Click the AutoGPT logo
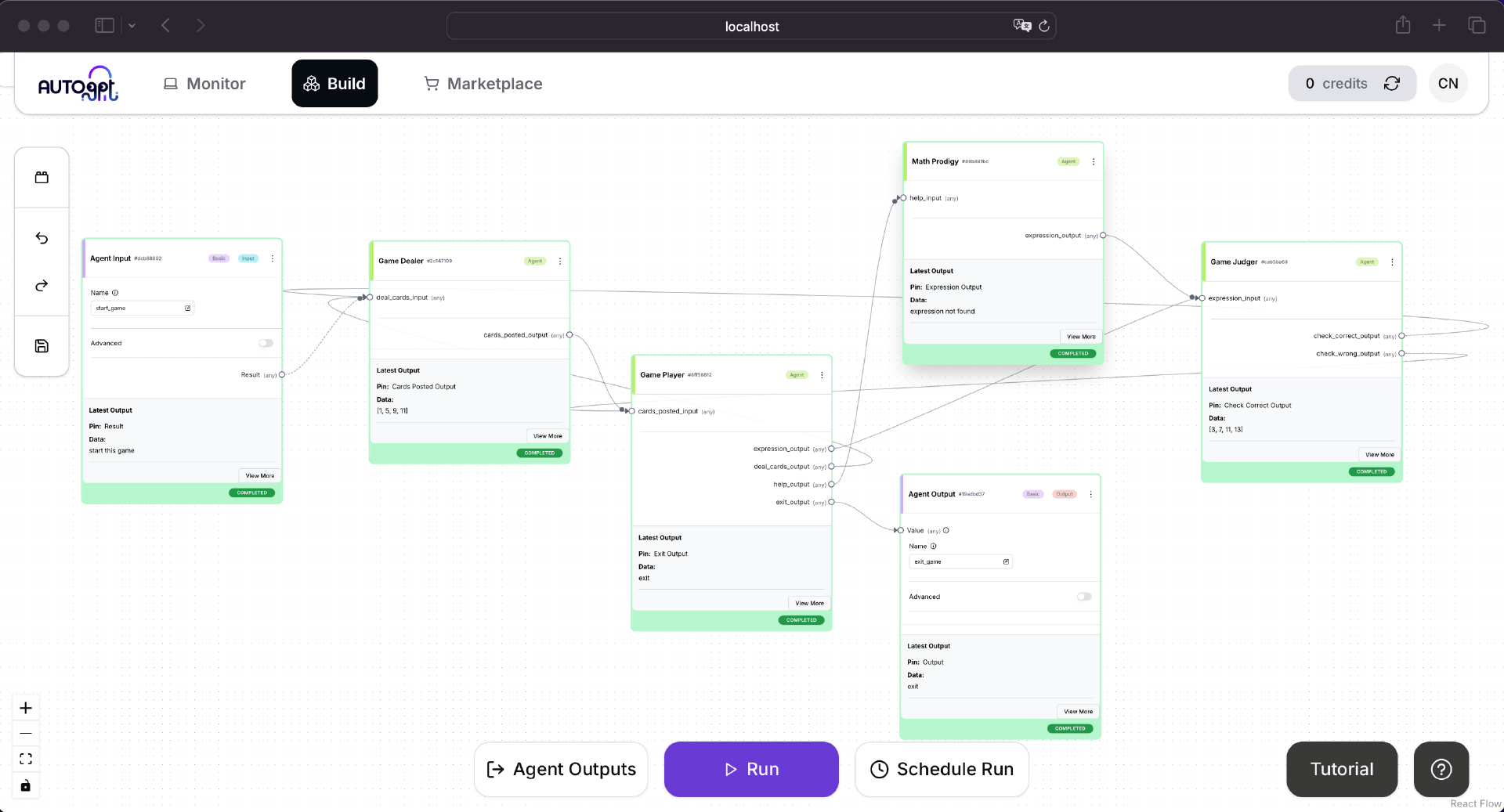The image size is (1504, 812). [x=78, y=84]
